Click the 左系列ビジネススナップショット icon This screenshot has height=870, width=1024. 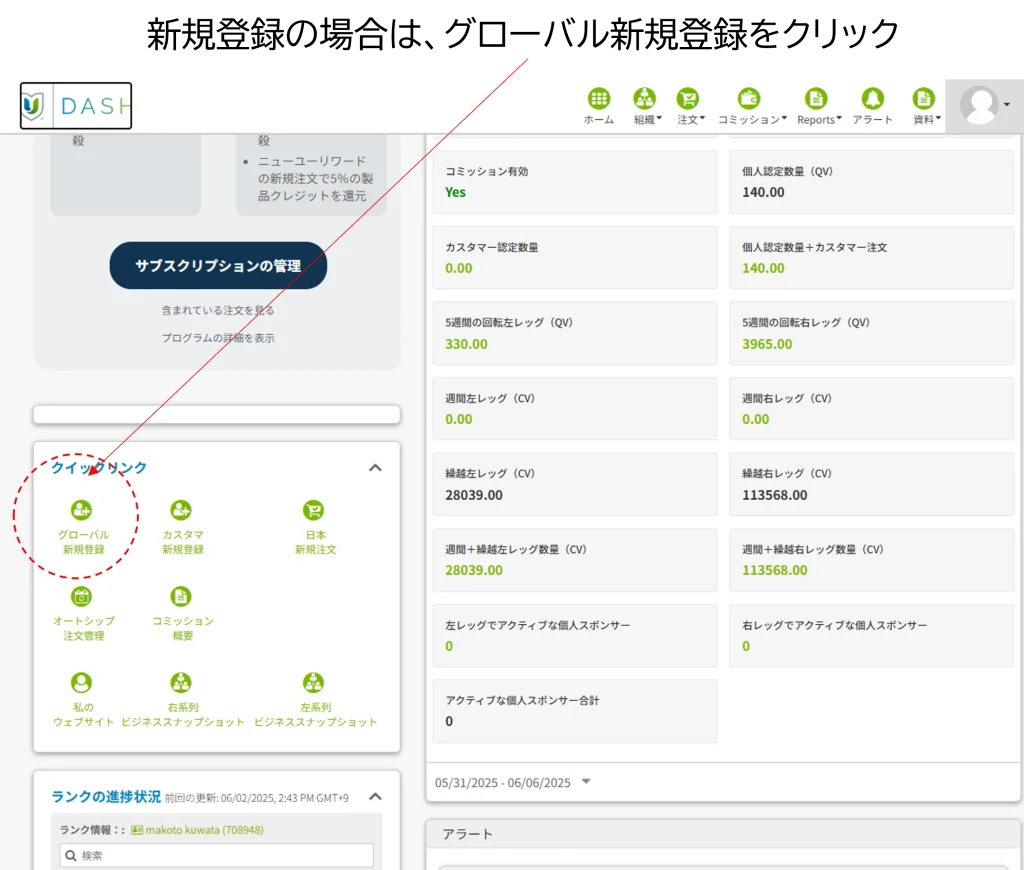tap(313, 683)
